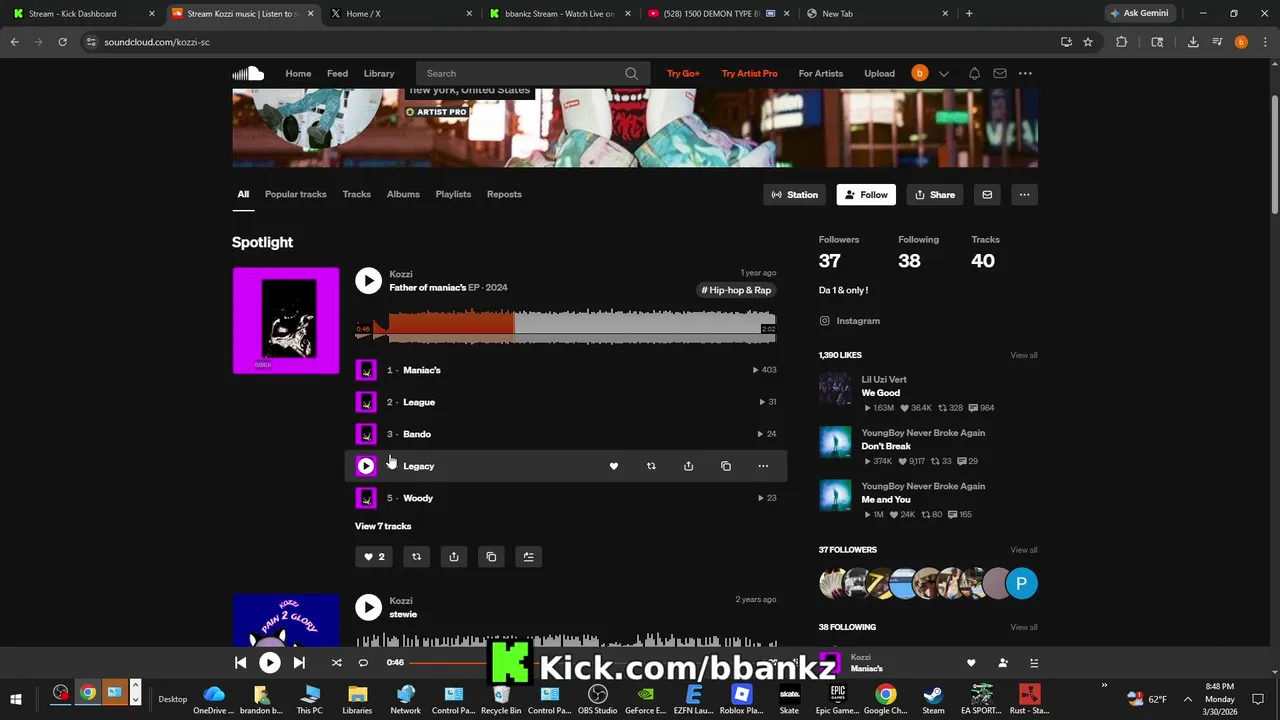Go to Feed in navigation
Image resolution: width=1280 pixels, height=720 pixels.
337,73
